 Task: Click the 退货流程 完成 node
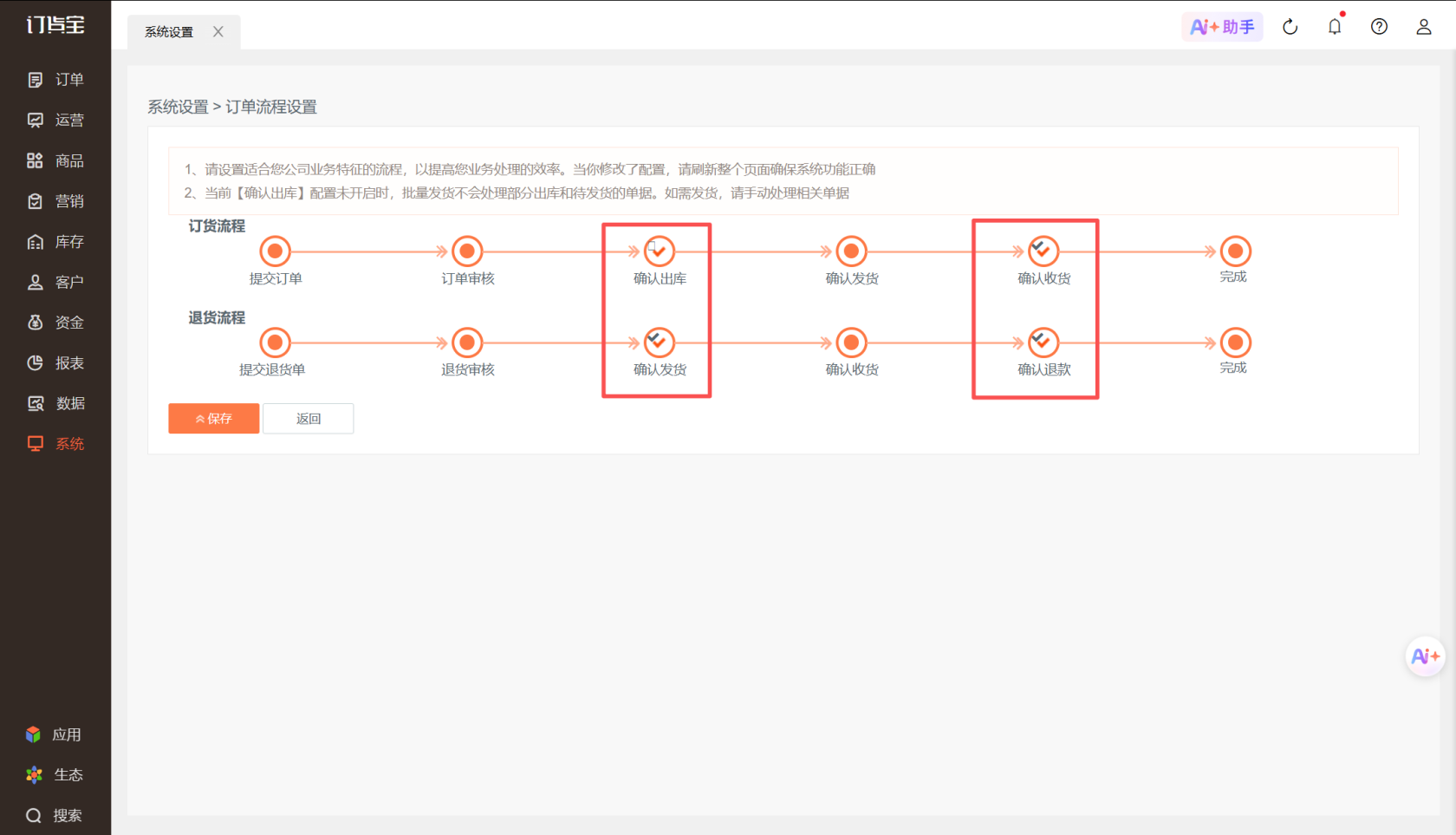[1236, 342]
